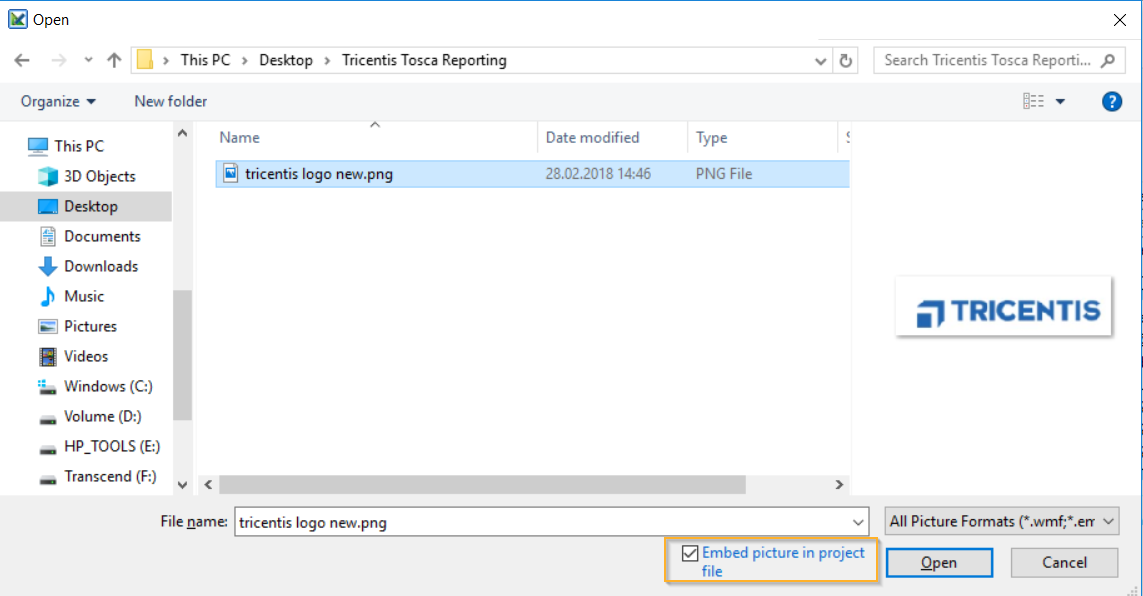The image size is (1143, 596).
Task: Click the file list horizontal scrollbar thumb
Action: (482, 485)
